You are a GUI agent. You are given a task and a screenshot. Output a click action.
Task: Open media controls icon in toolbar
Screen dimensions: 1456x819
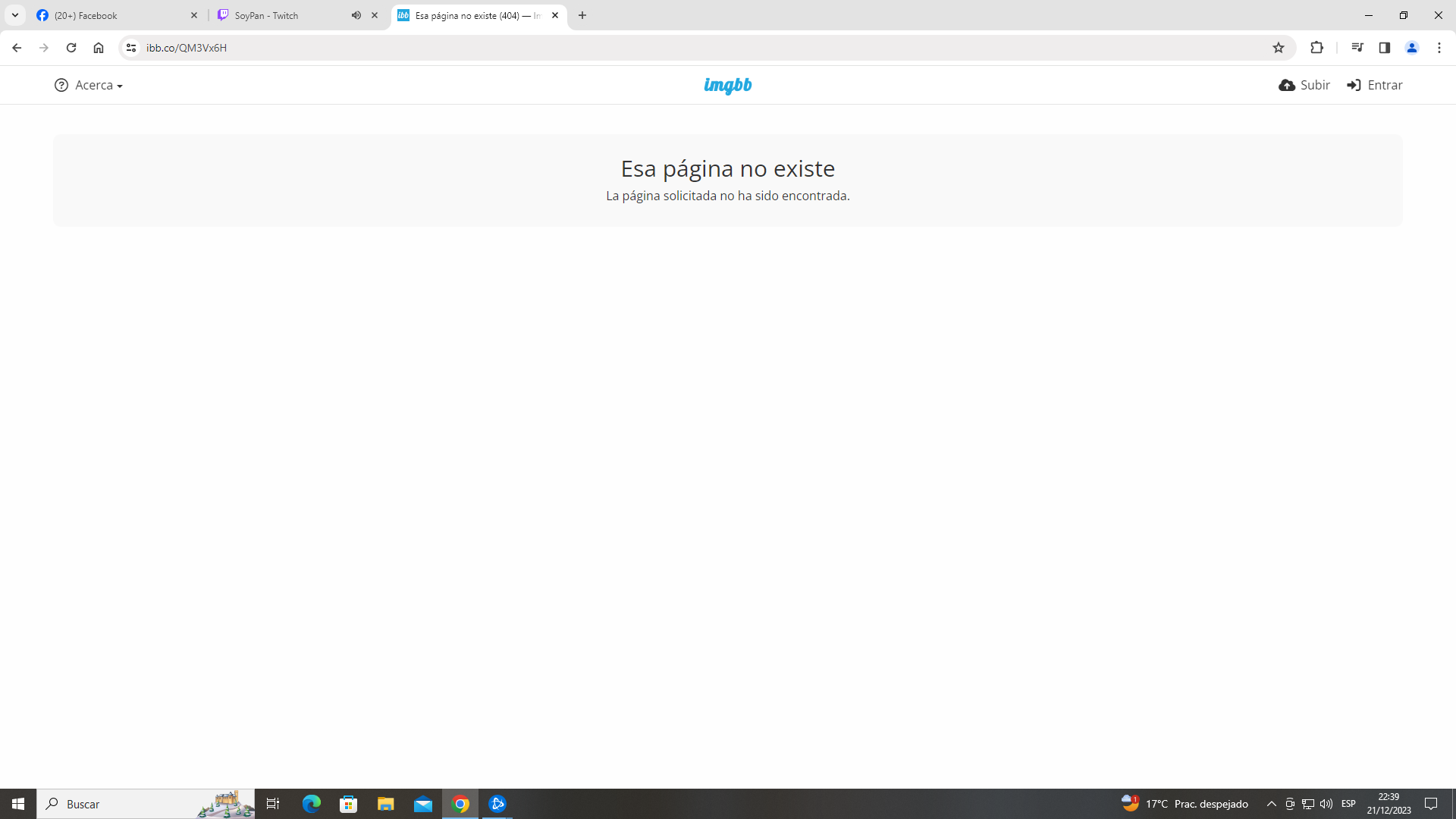tap(1357, 48)
